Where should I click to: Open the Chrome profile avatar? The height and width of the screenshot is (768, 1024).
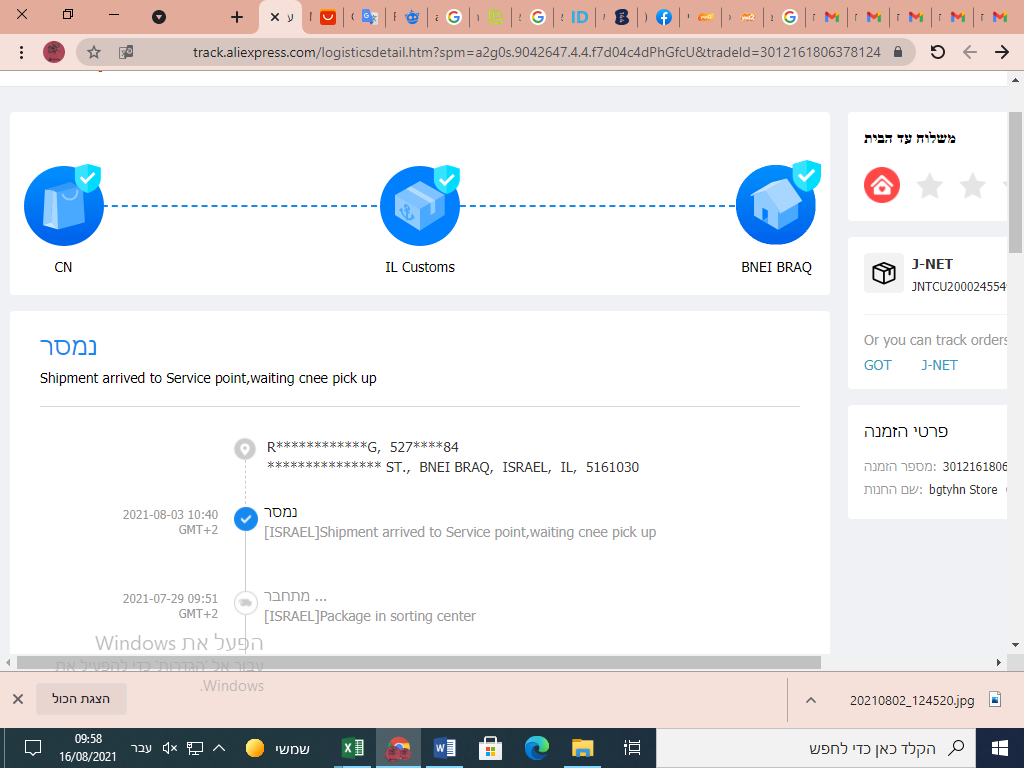[x=54, y=52]
